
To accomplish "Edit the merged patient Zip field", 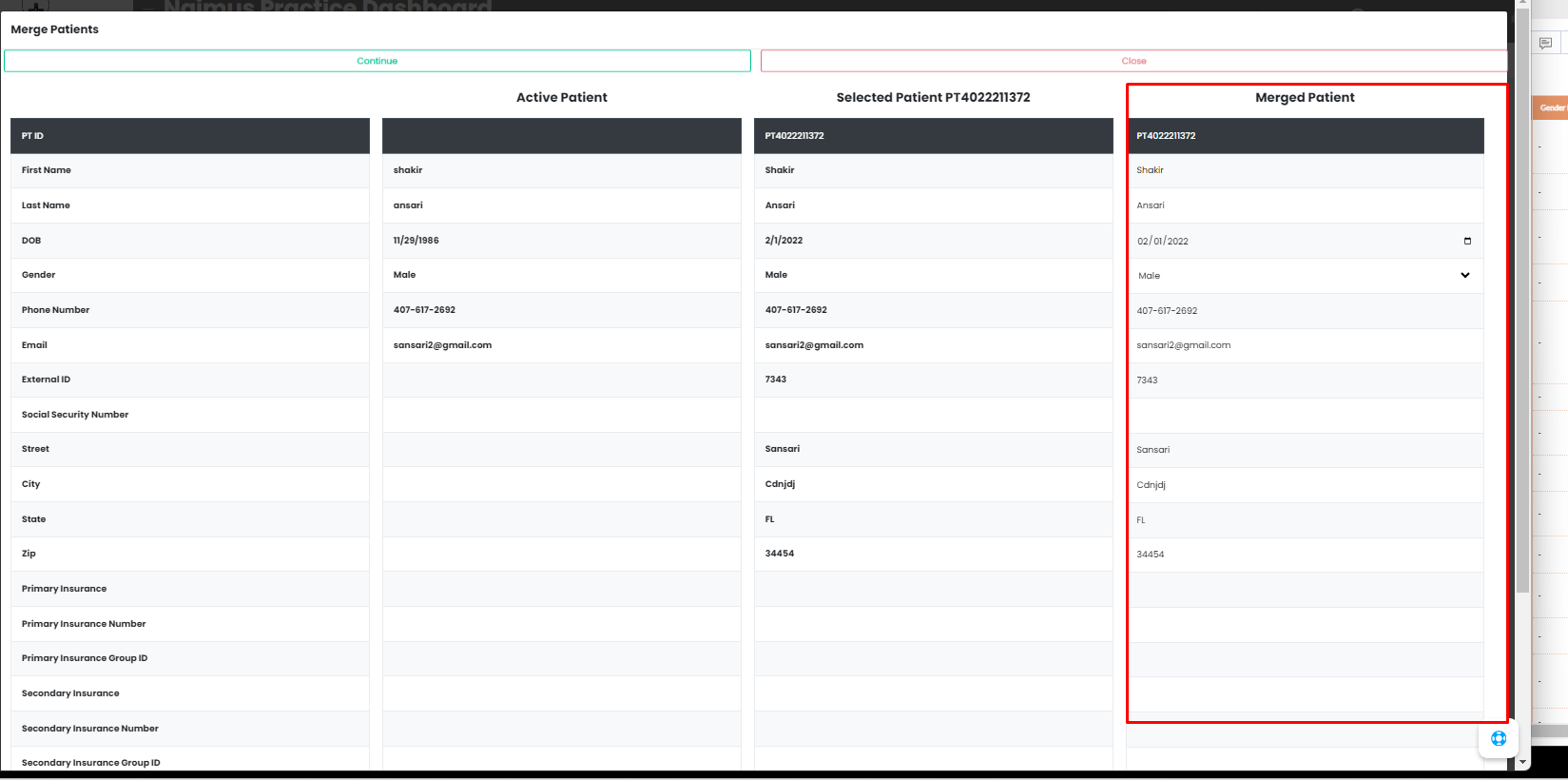I will click(1306, 555).
